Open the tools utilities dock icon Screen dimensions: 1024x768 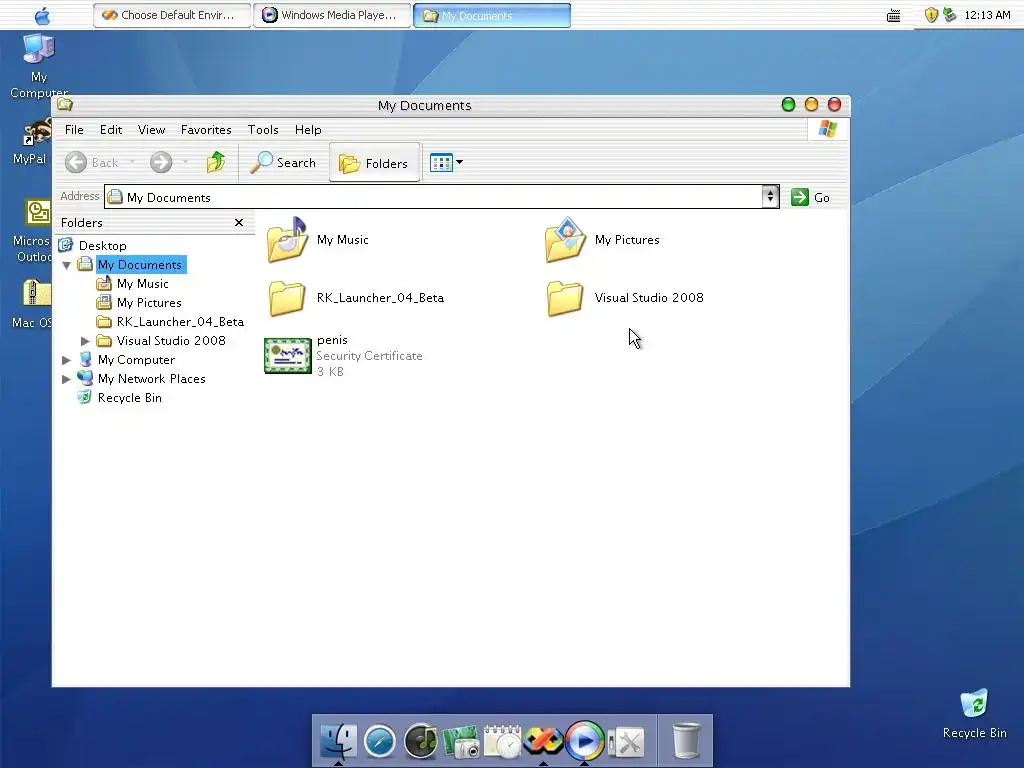point(626,742)
